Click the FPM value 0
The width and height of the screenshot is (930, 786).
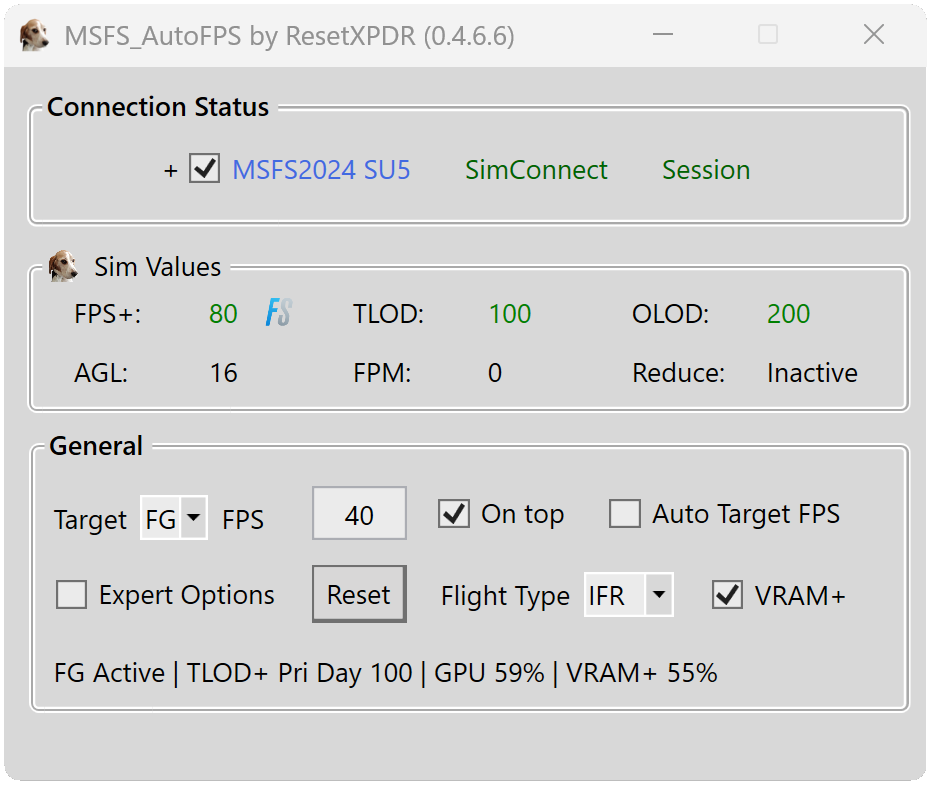(495, 373)
